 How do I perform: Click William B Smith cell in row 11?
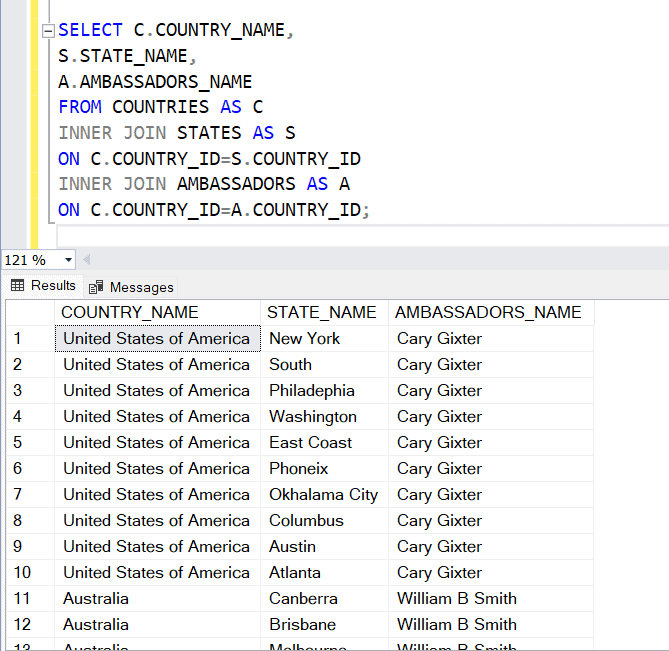coord(491,599)
